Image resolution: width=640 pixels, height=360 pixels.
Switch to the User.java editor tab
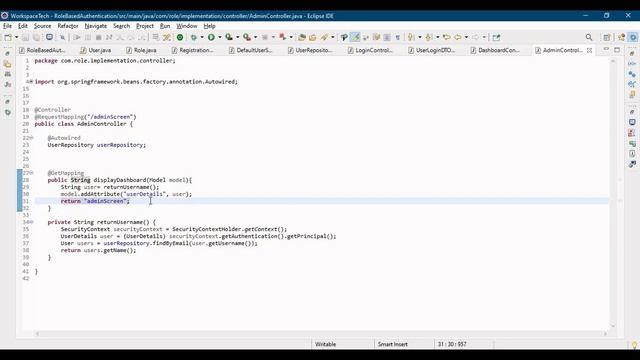point(96,50)
